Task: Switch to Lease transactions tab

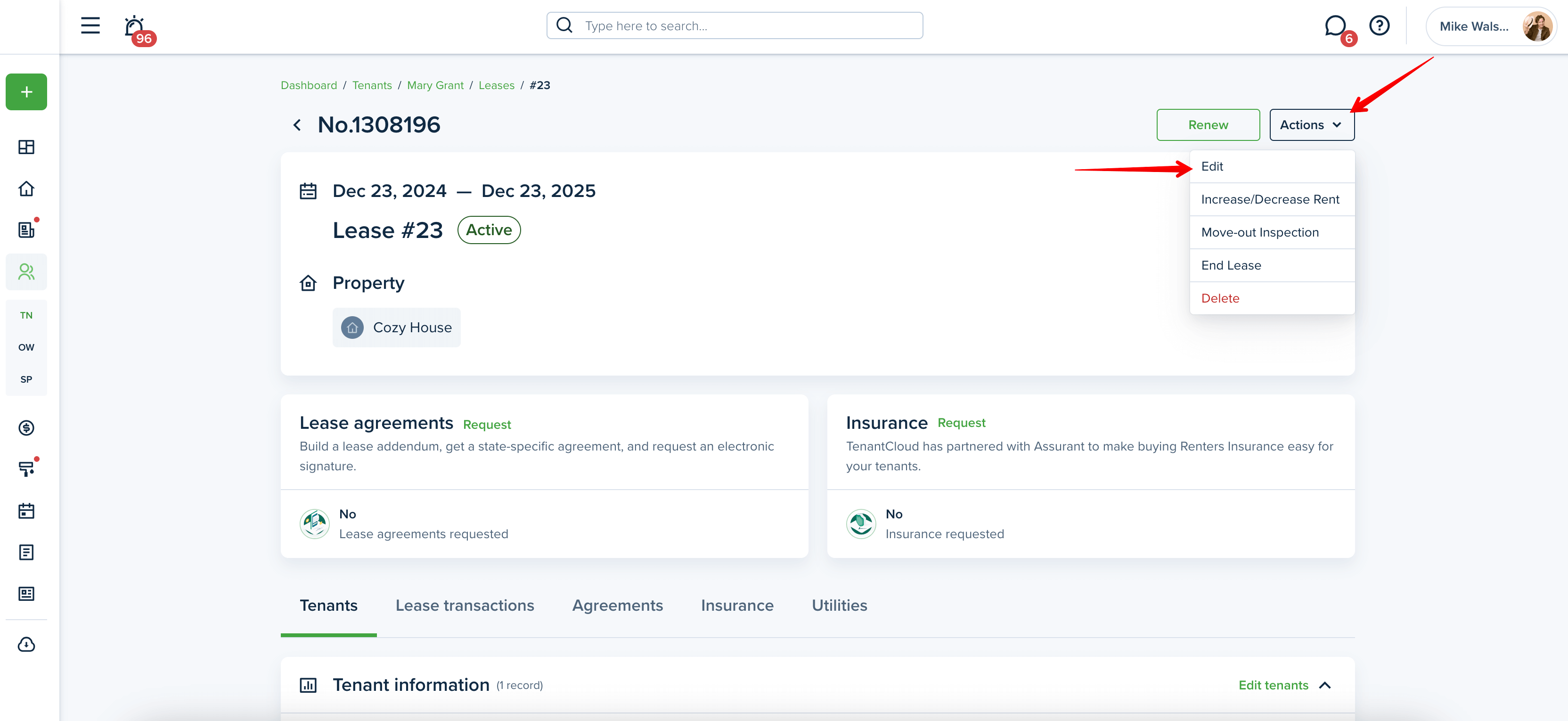Action: [x=465, y=605]
